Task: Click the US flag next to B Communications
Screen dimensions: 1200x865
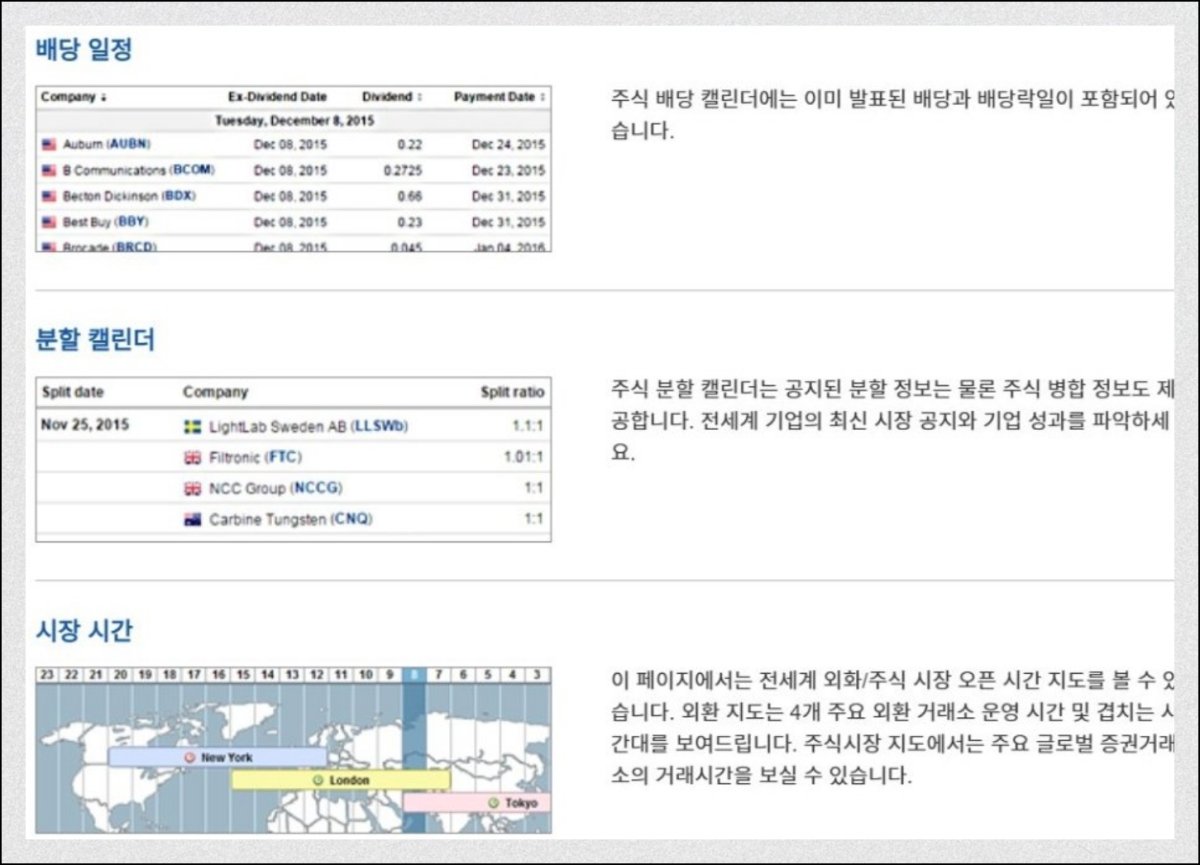Action: pos(49,171)
